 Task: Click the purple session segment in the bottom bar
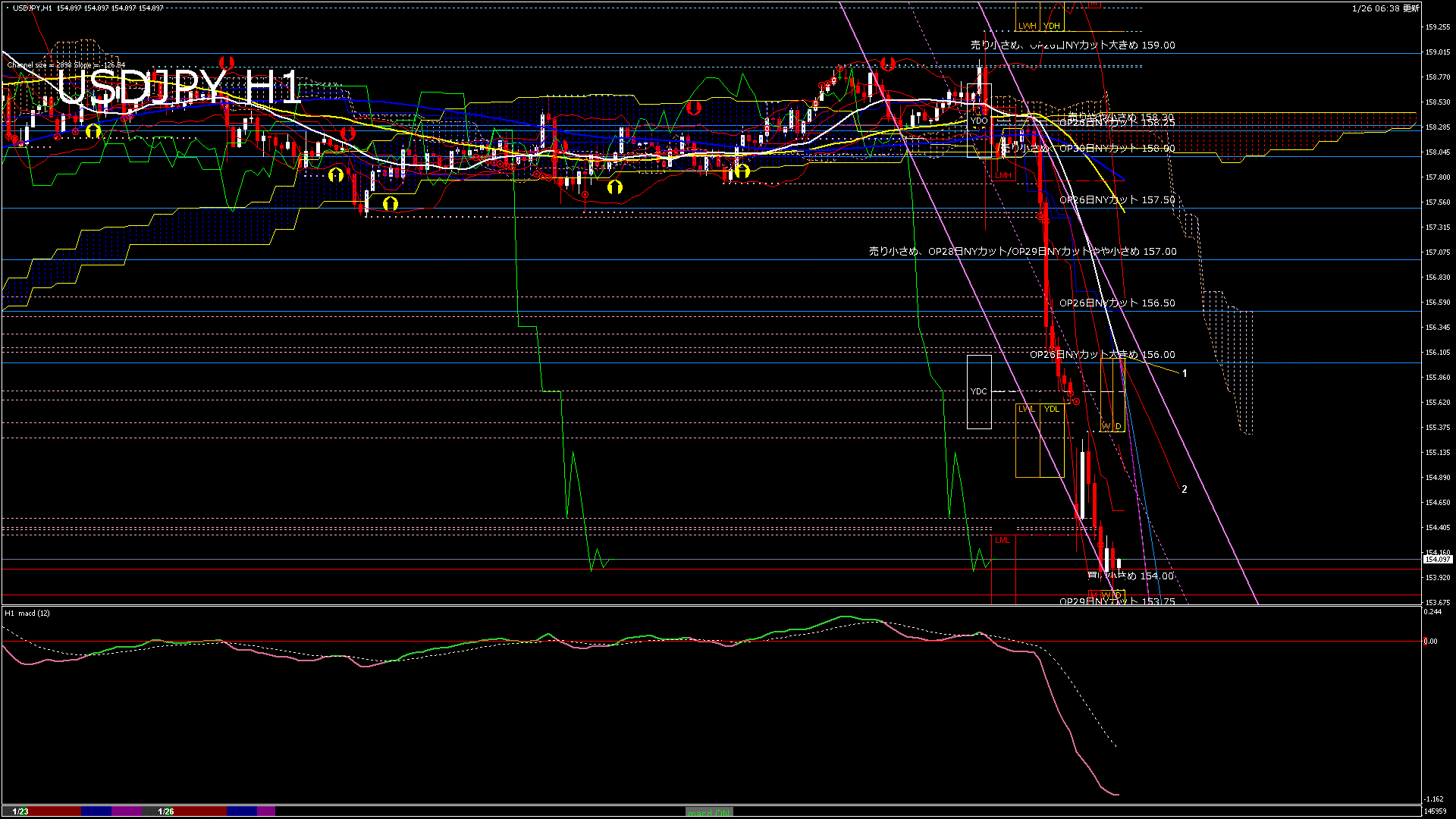[x=125, y=811]
